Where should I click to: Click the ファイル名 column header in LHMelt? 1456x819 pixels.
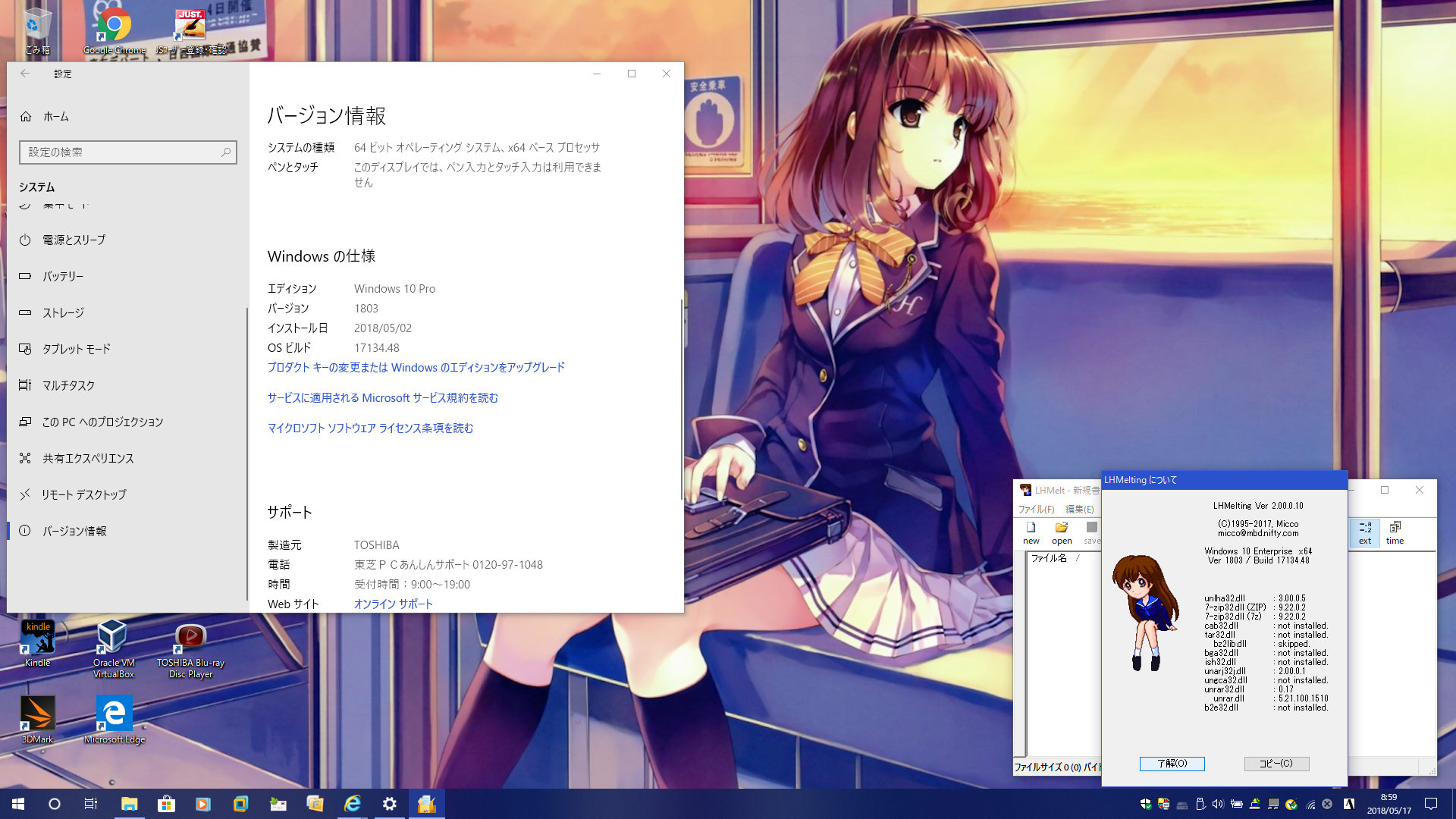point(1049,558)
